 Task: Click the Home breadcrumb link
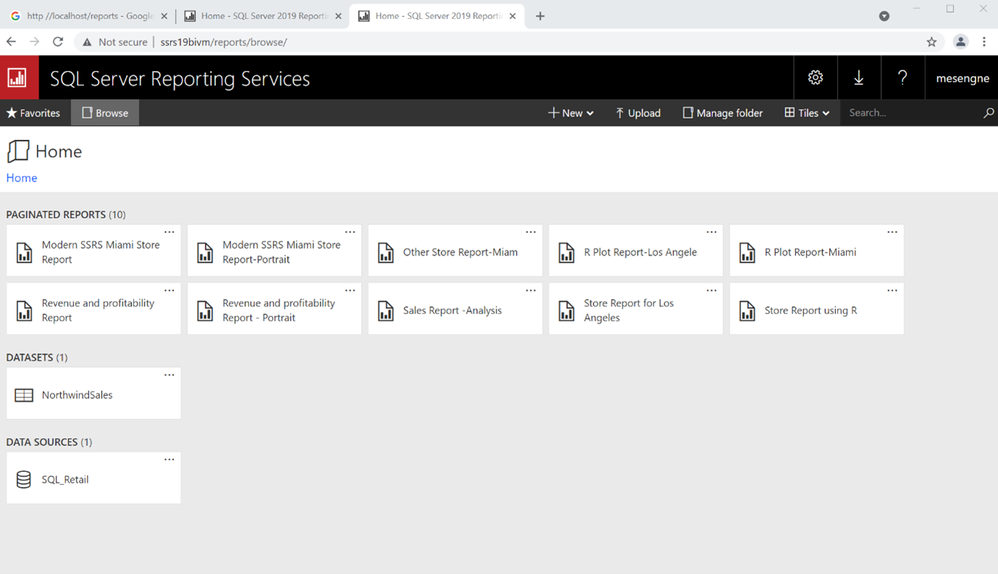tap(21, 178)
